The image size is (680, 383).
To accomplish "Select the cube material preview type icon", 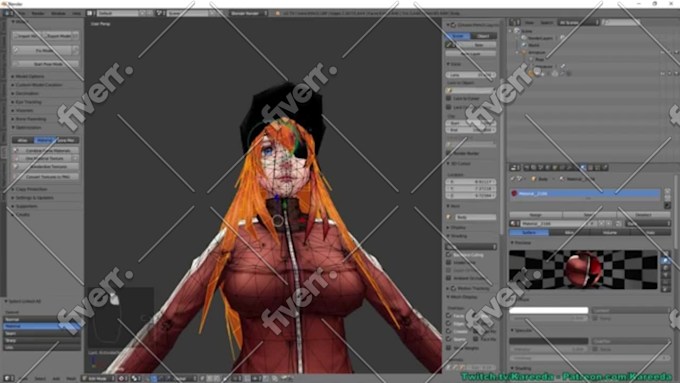I will pyautogui.click(x=666, y=268).
